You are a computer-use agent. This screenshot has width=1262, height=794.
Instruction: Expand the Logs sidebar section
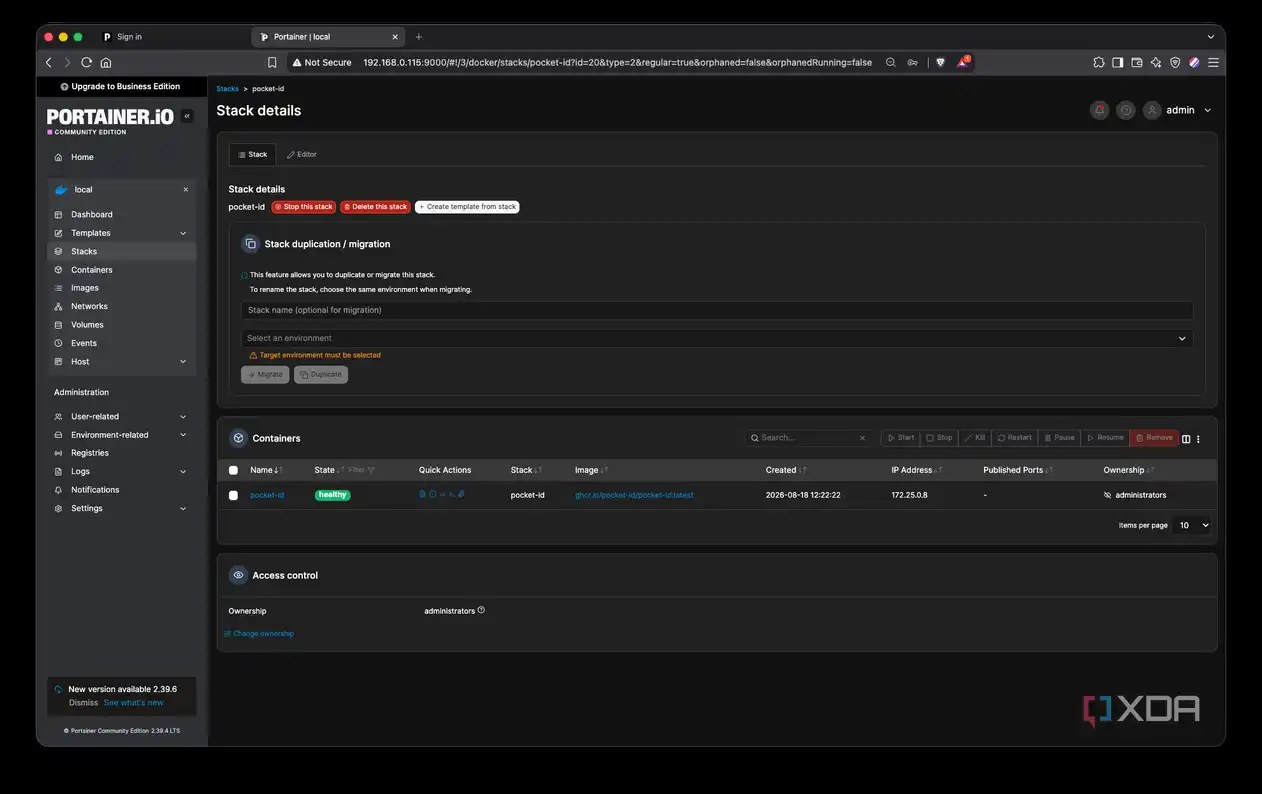coord(183,472)
